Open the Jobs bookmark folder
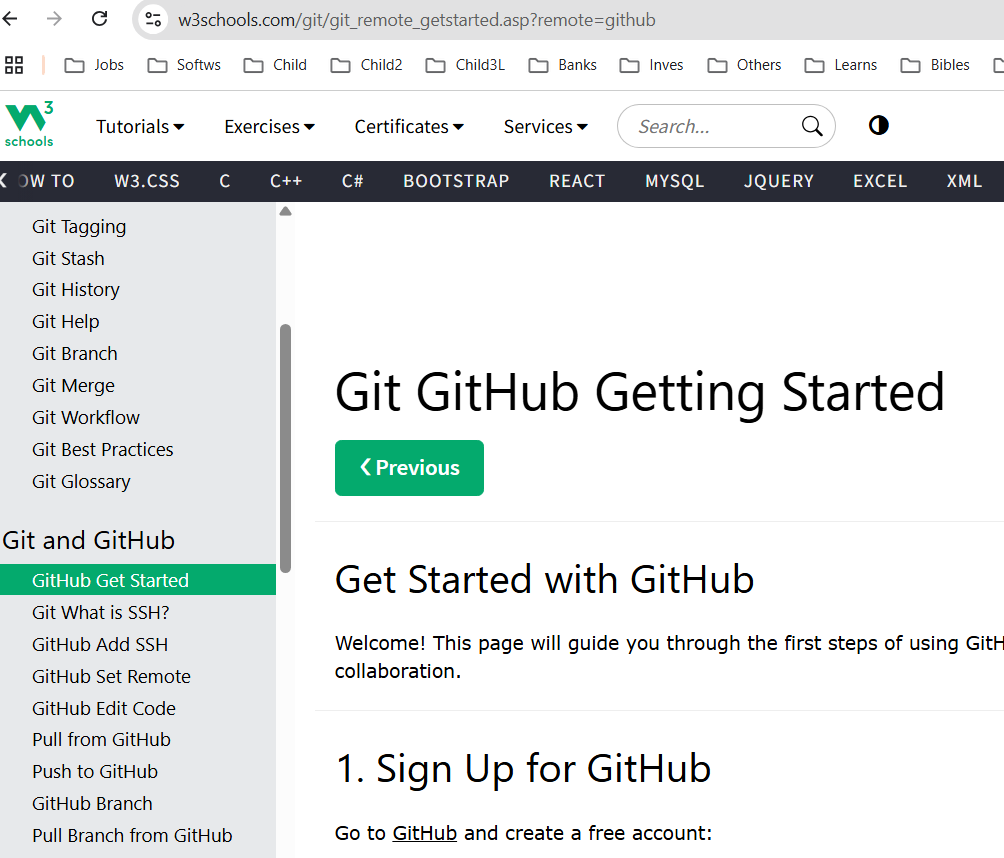Image resolution: width=1004 pixels, height=858 pixels. pyautogui.click(x=94, y=65)
